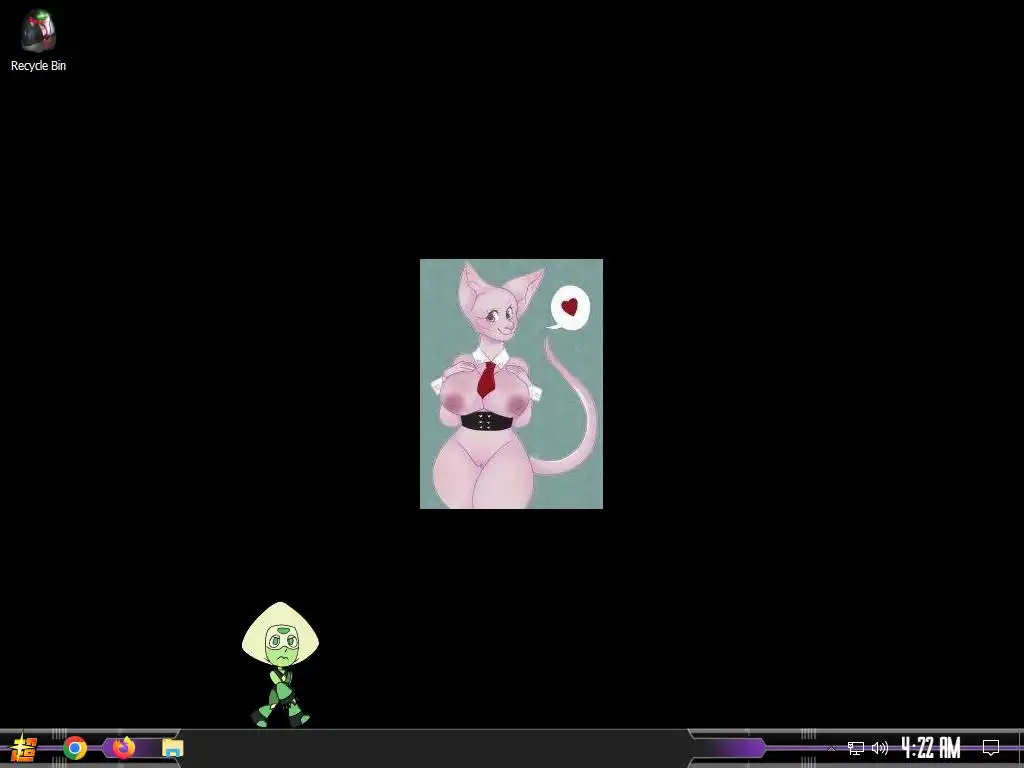Open the 4:22 AM clock flyout

point(931,748)
